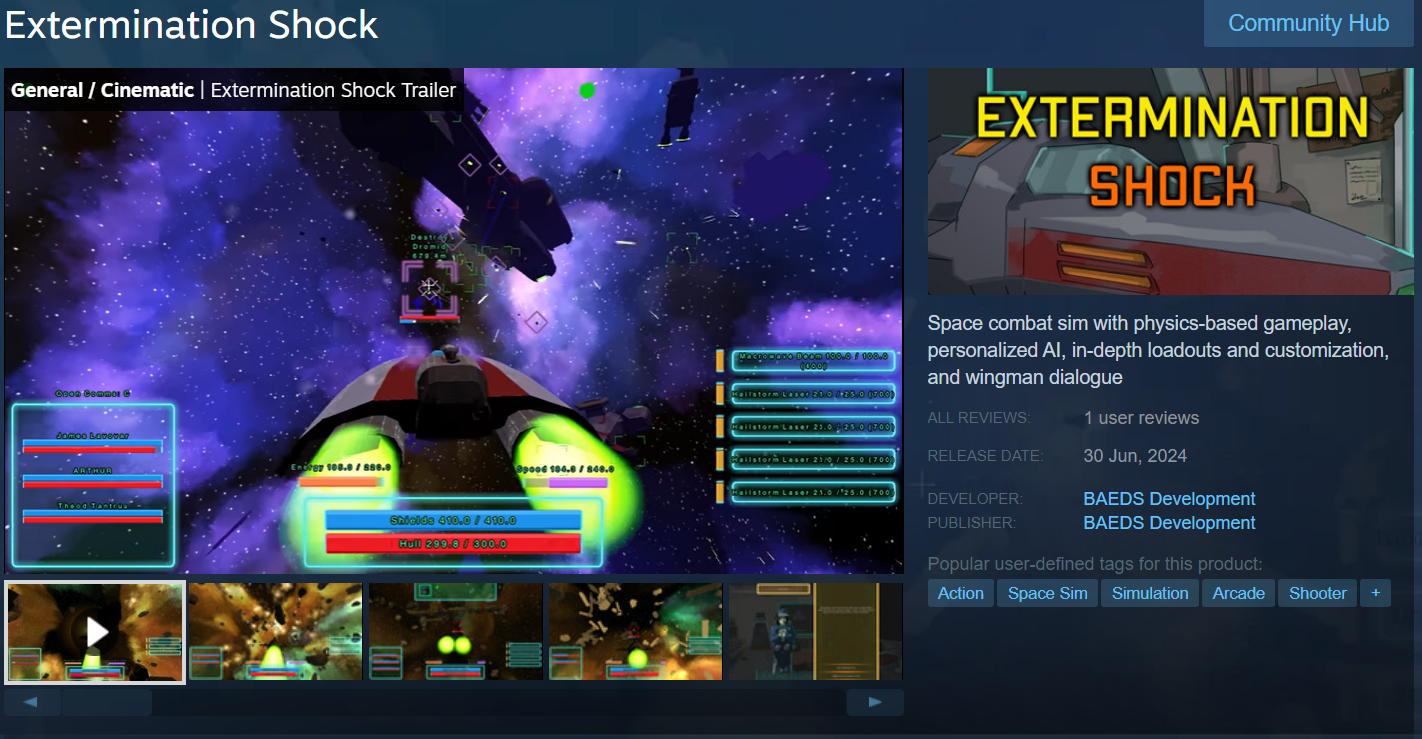Viewport: 1422px width, 739px height.
Task: Open the Community Hub
Action: tap(1308, 23)
